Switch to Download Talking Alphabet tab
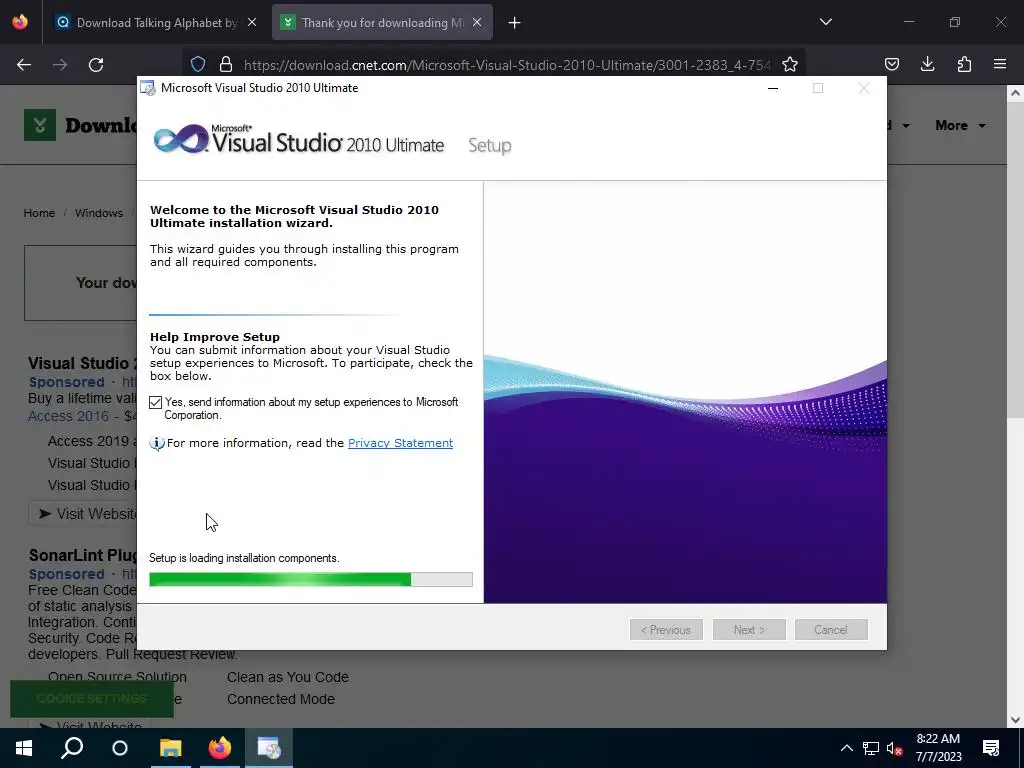The height and width of the screenshot is (768, 1024). pyautogui.click(x=148, y=23)
